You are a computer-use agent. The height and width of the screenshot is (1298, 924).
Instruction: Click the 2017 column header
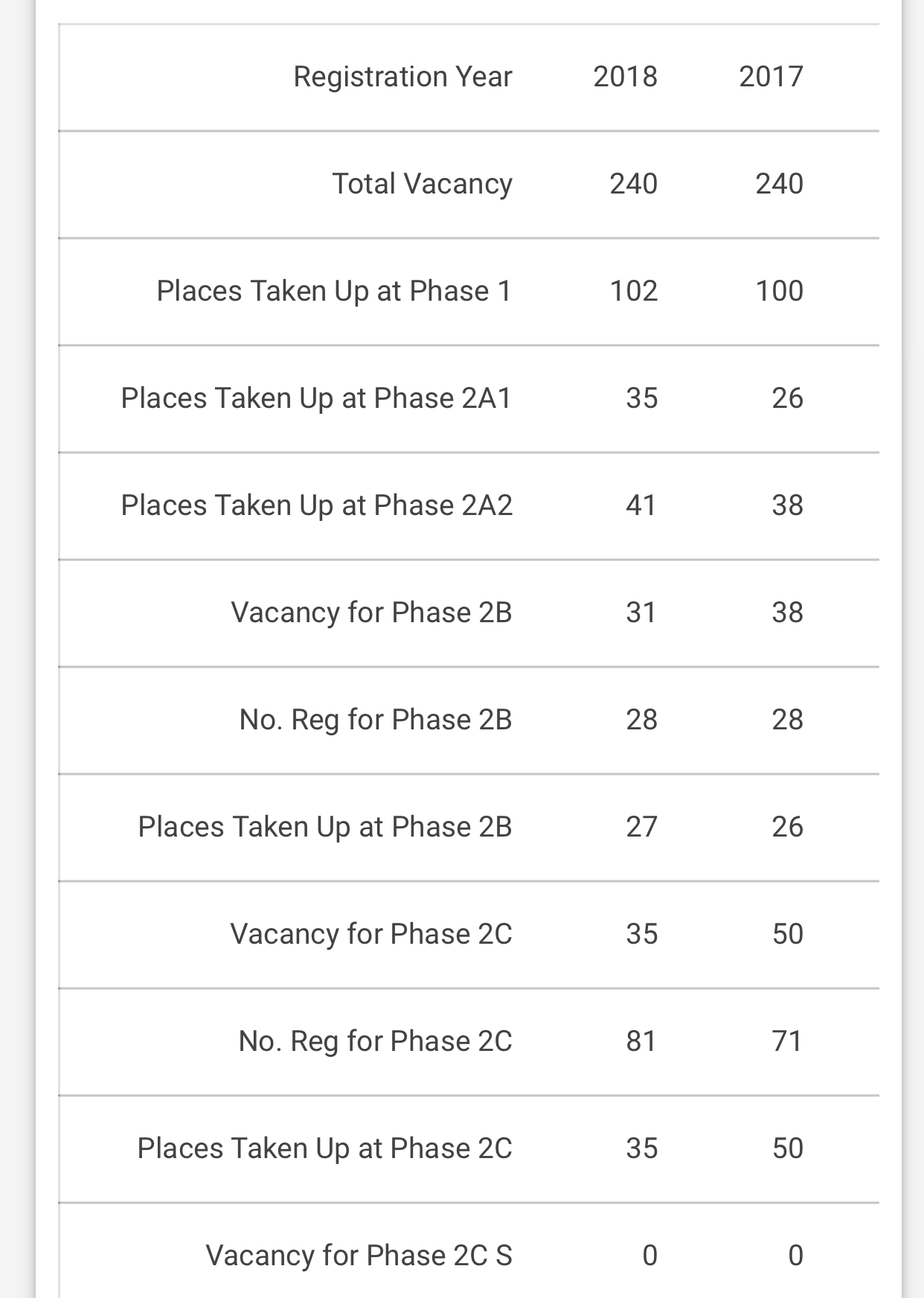(771, 77)
